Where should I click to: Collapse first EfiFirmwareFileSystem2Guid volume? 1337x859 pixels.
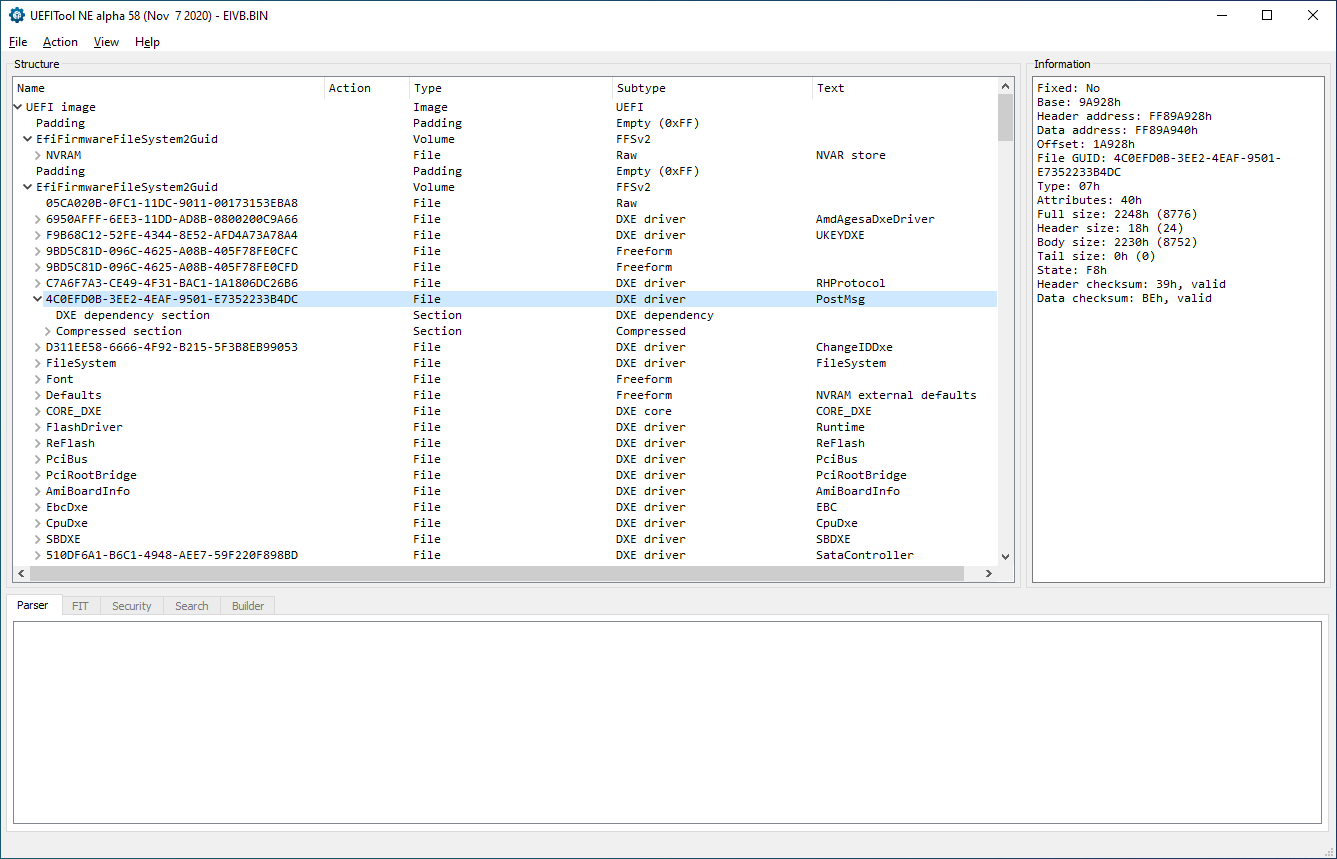pyautogui.click(x=28, y=139)
